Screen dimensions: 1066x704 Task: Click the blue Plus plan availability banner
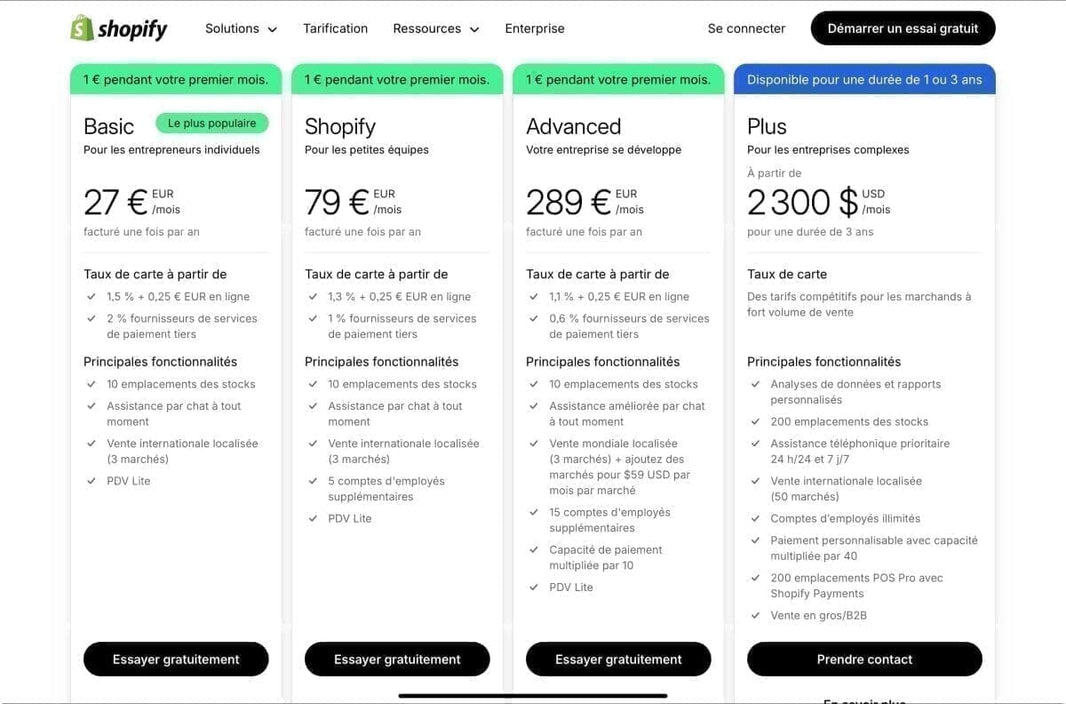[864, 79]
